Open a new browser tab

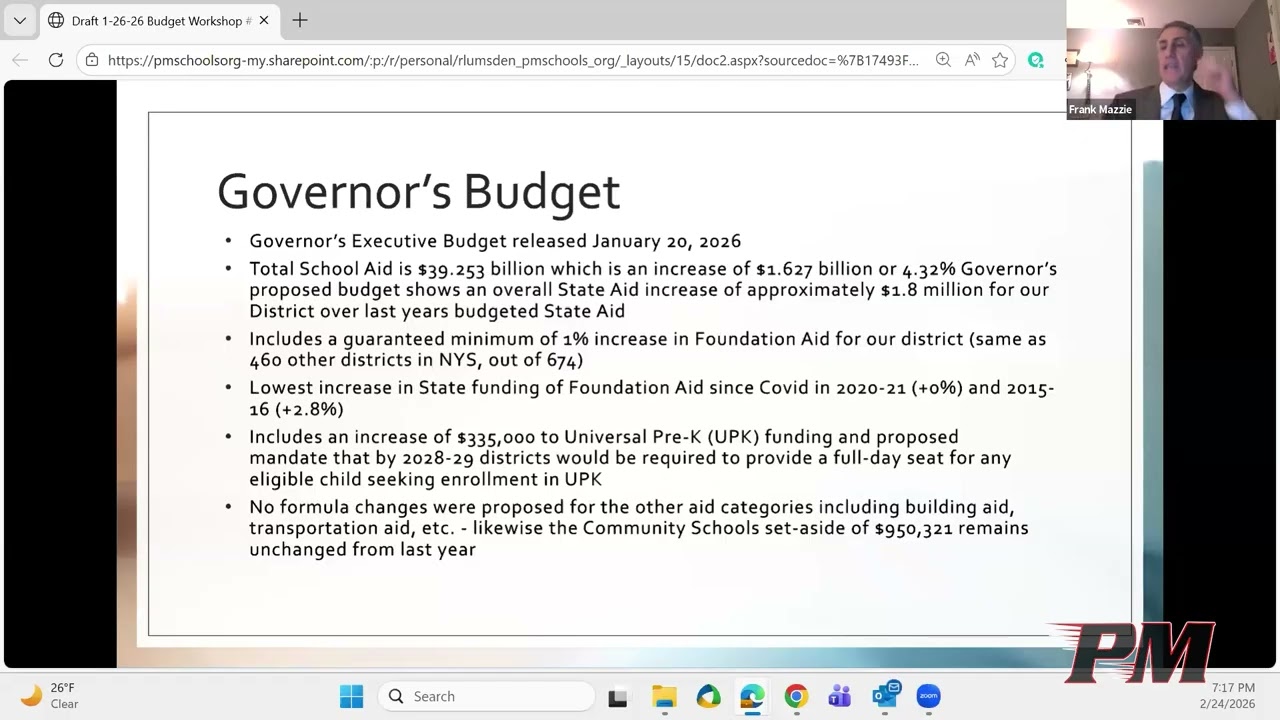tap(300, 20)
